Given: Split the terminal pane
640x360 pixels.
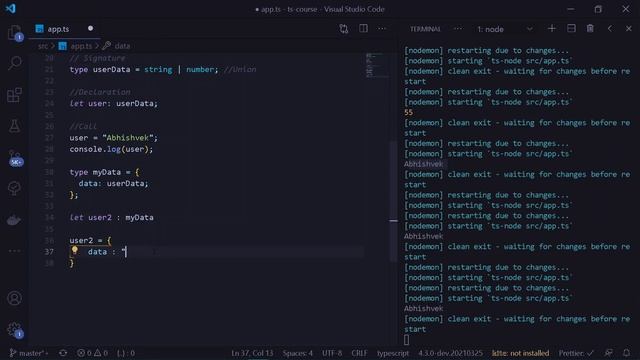Looking at the screenshot, I should point(571,29).
